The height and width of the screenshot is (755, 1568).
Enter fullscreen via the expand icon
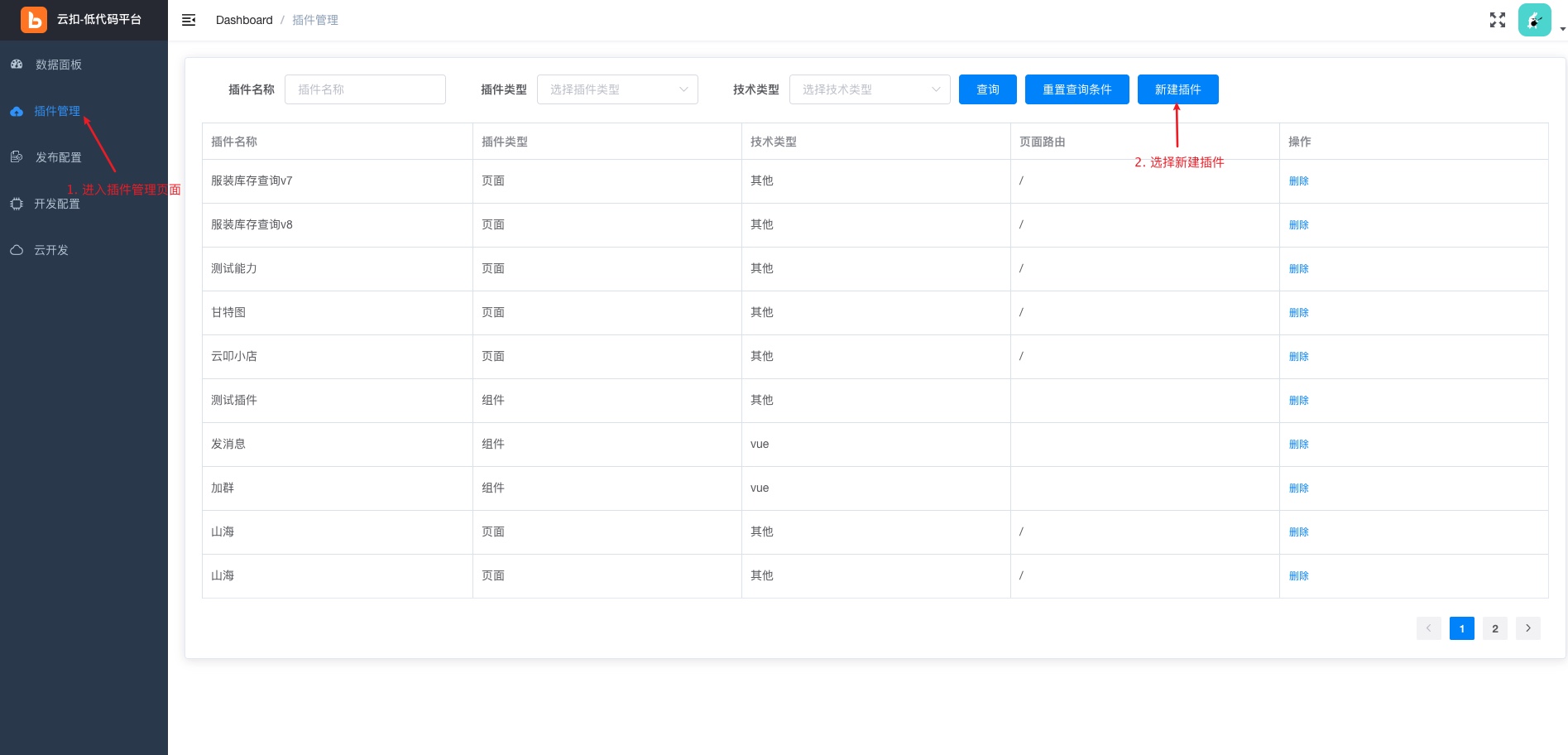(x=1497, y=20)
